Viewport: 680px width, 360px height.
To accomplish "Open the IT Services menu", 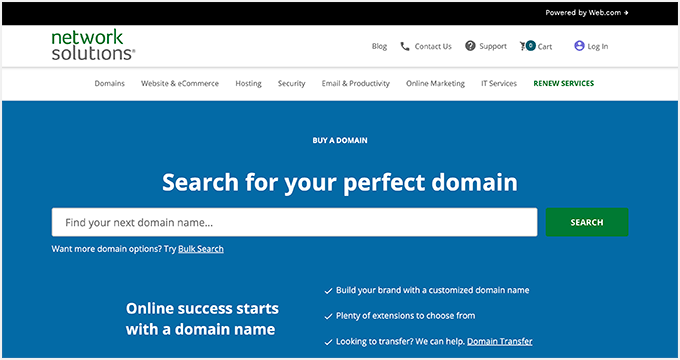I will pyautogui.click(x=499, y=83).
